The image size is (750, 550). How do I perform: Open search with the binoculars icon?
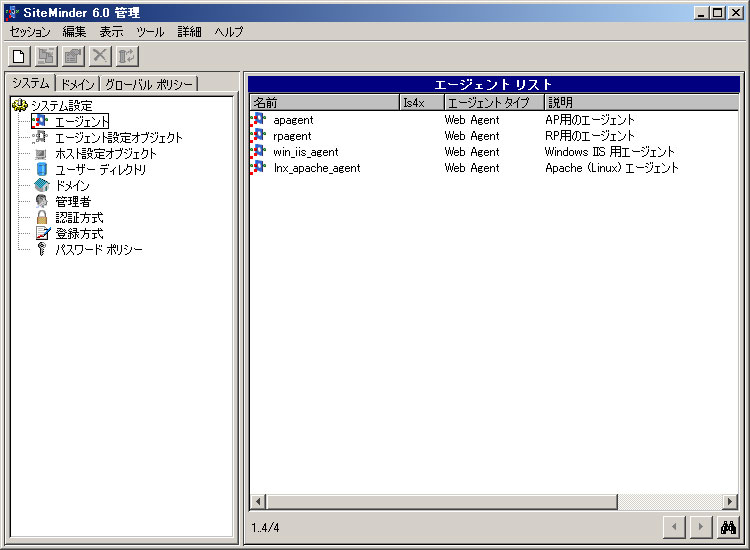click(x=728, y=527)
